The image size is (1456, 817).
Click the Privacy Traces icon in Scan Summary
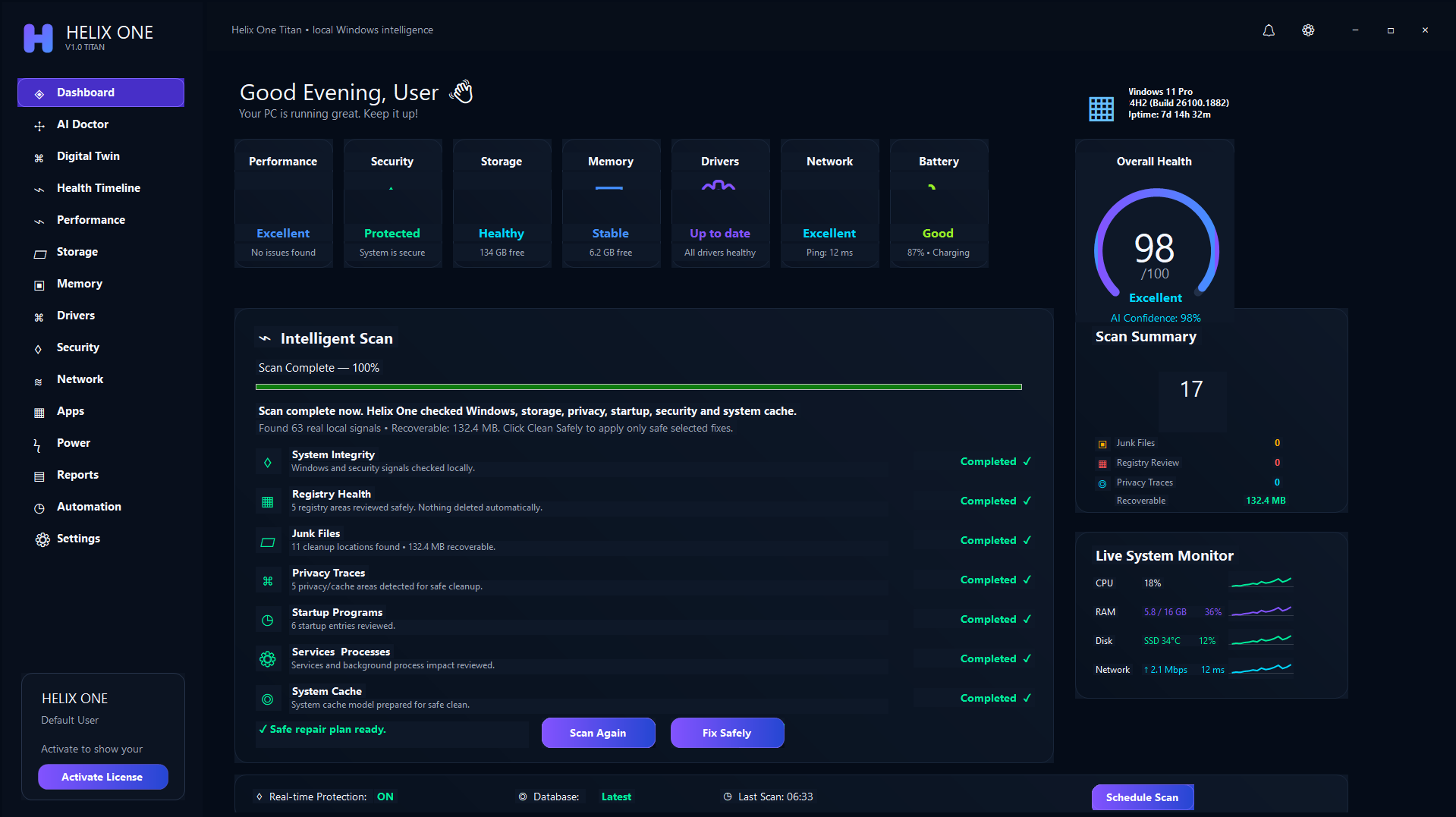[1102, 483]
